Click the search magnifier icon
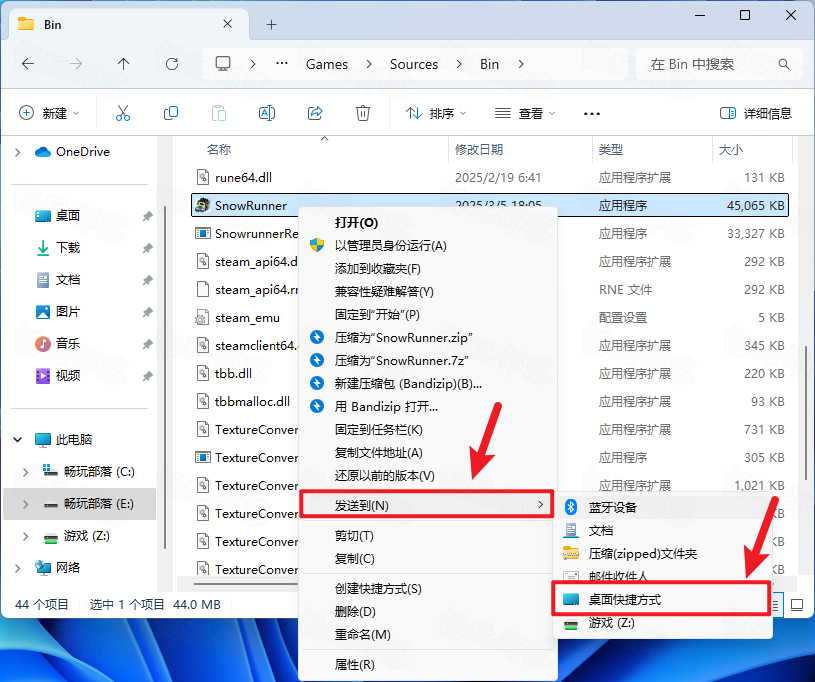This screenshot has height=682, width=815. click(784, 64)
